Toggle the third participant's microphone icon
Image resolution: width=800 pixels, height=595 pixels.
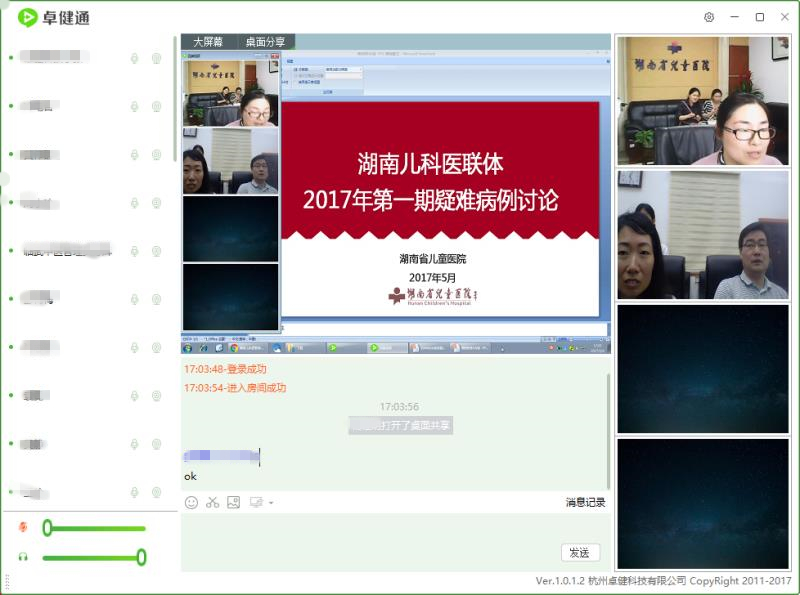coord(134,155)
